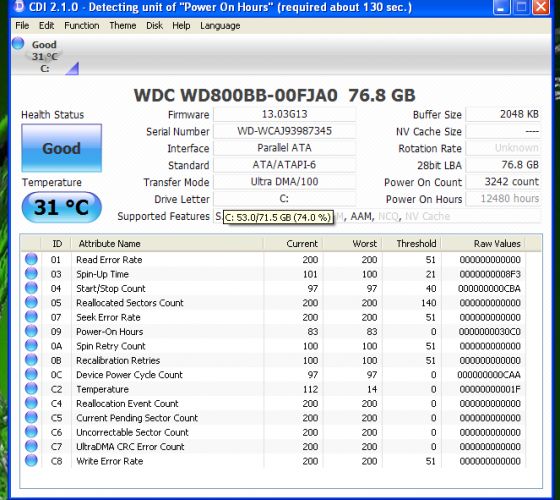Viewport: 560px width, 500px height.
Task: Click the 28bit LBA field 76.8 GB
Action: click(x=504, y=165)
